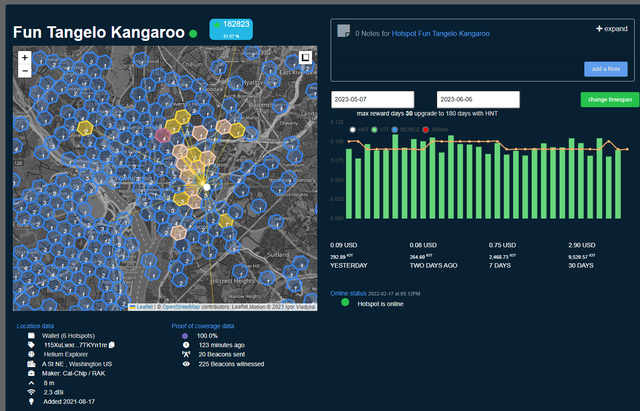
Task: Click the 0.75 USD seven-day value
Action: point(502,245)
